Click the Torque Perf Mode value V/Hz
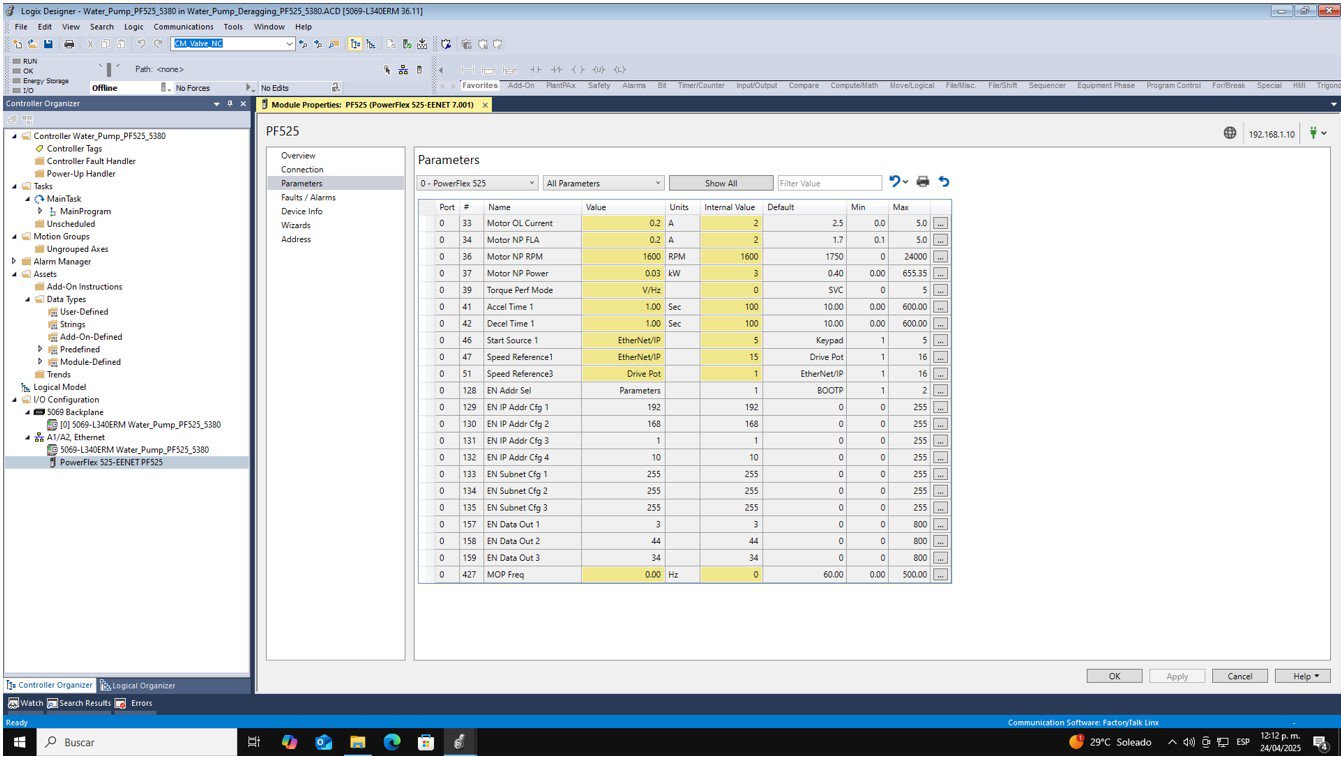Image resolution: width=1341 pixels, height=757 pixels. 622,290
